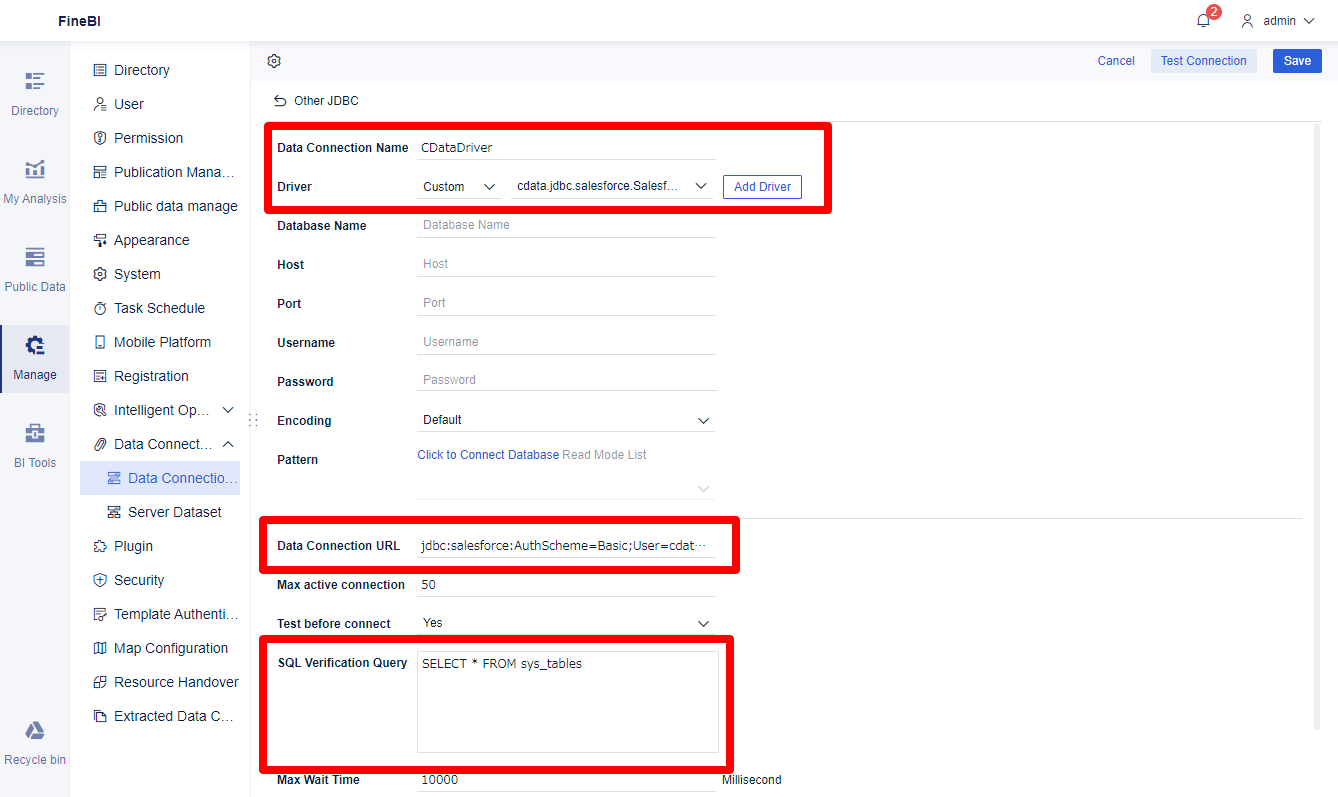Screen dimensions: 1338x797
Task: Click the form's vertical scrollbar
Action: coord(1316,427)
